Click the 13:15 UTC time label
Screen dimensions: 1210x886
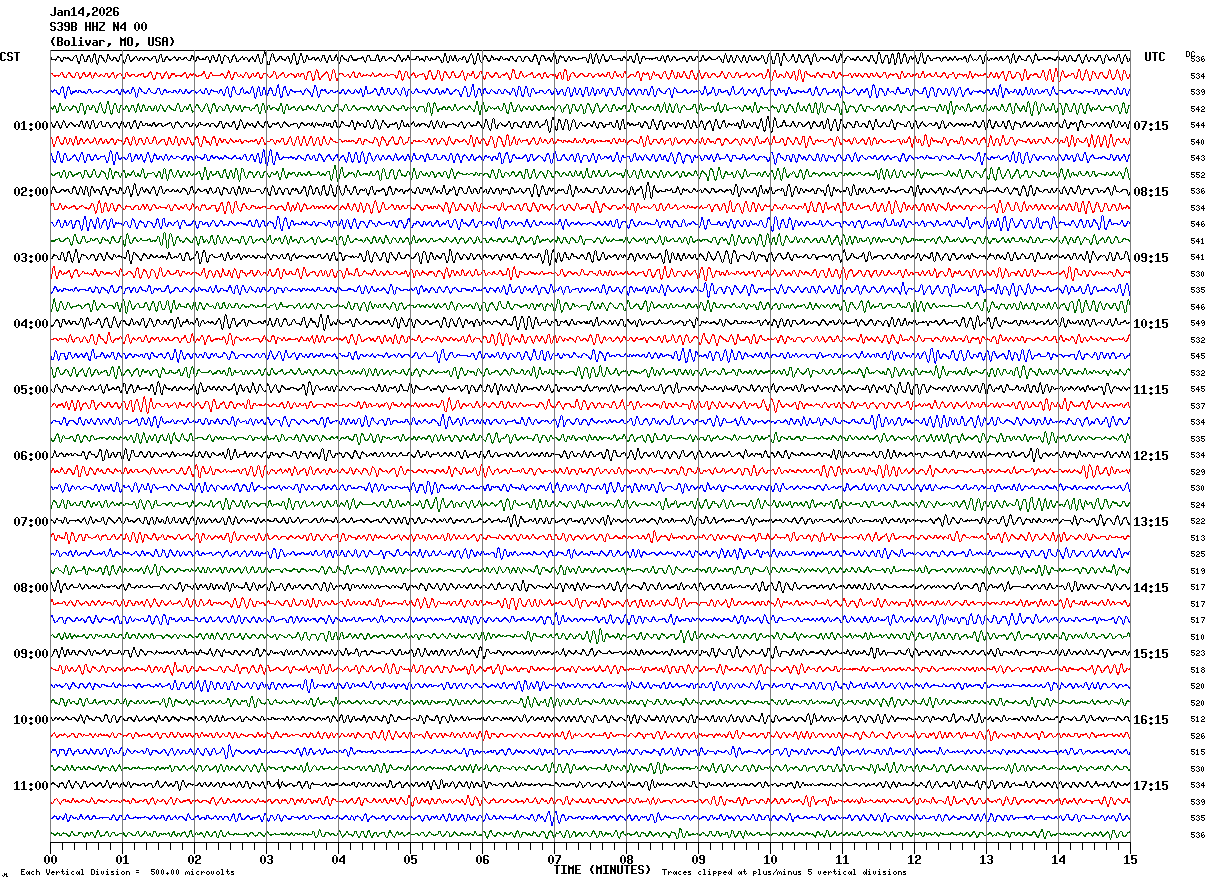click(x=1150, y=522)
